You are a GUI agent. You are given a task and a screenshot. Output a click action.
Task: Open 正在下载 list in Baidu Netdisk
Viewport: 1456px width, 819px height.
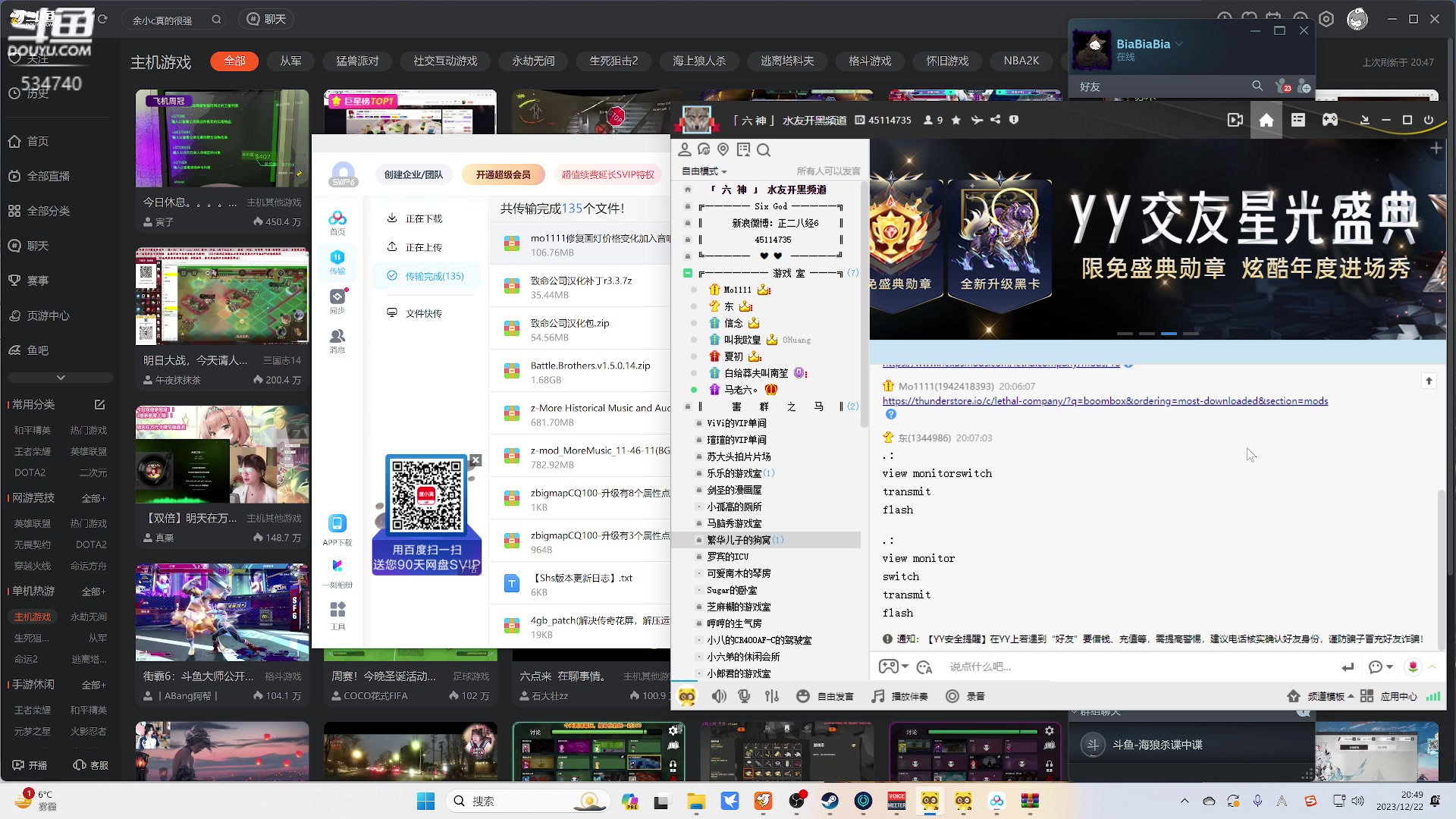tap(415, 218)
